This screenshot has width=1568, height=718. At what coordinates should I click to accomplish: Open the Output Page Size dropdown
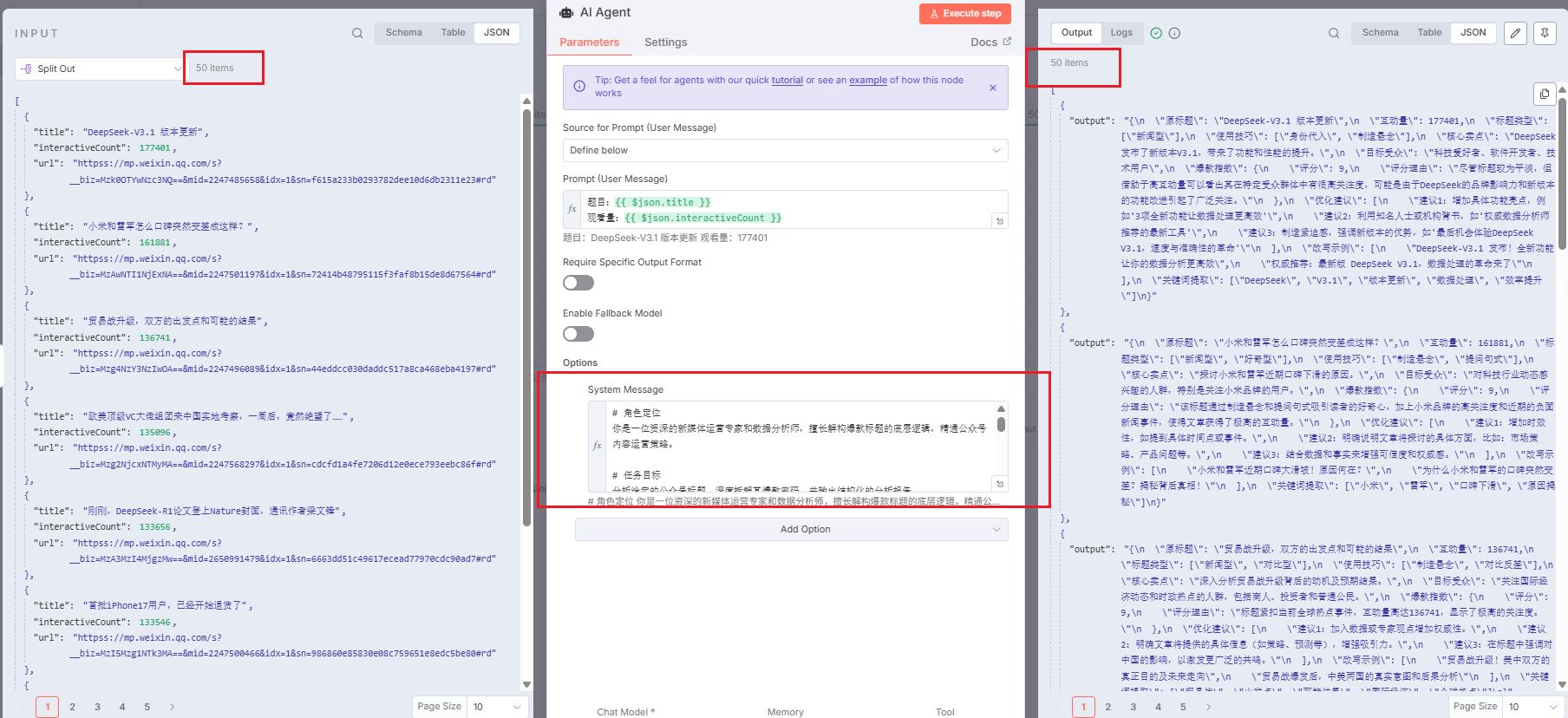coord(1532,707)
